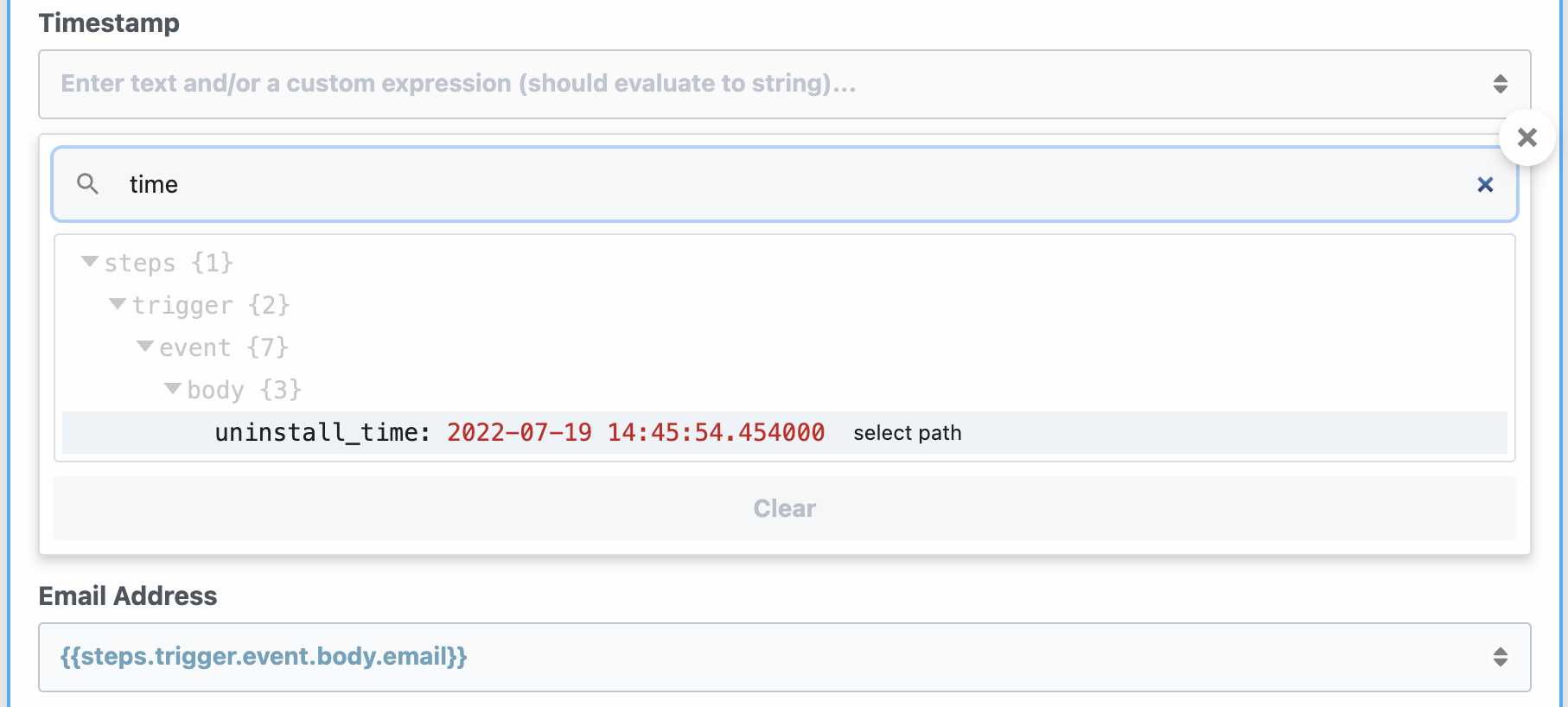Open the Email Address field dropdown arrows

click(x=1501, y=657)
